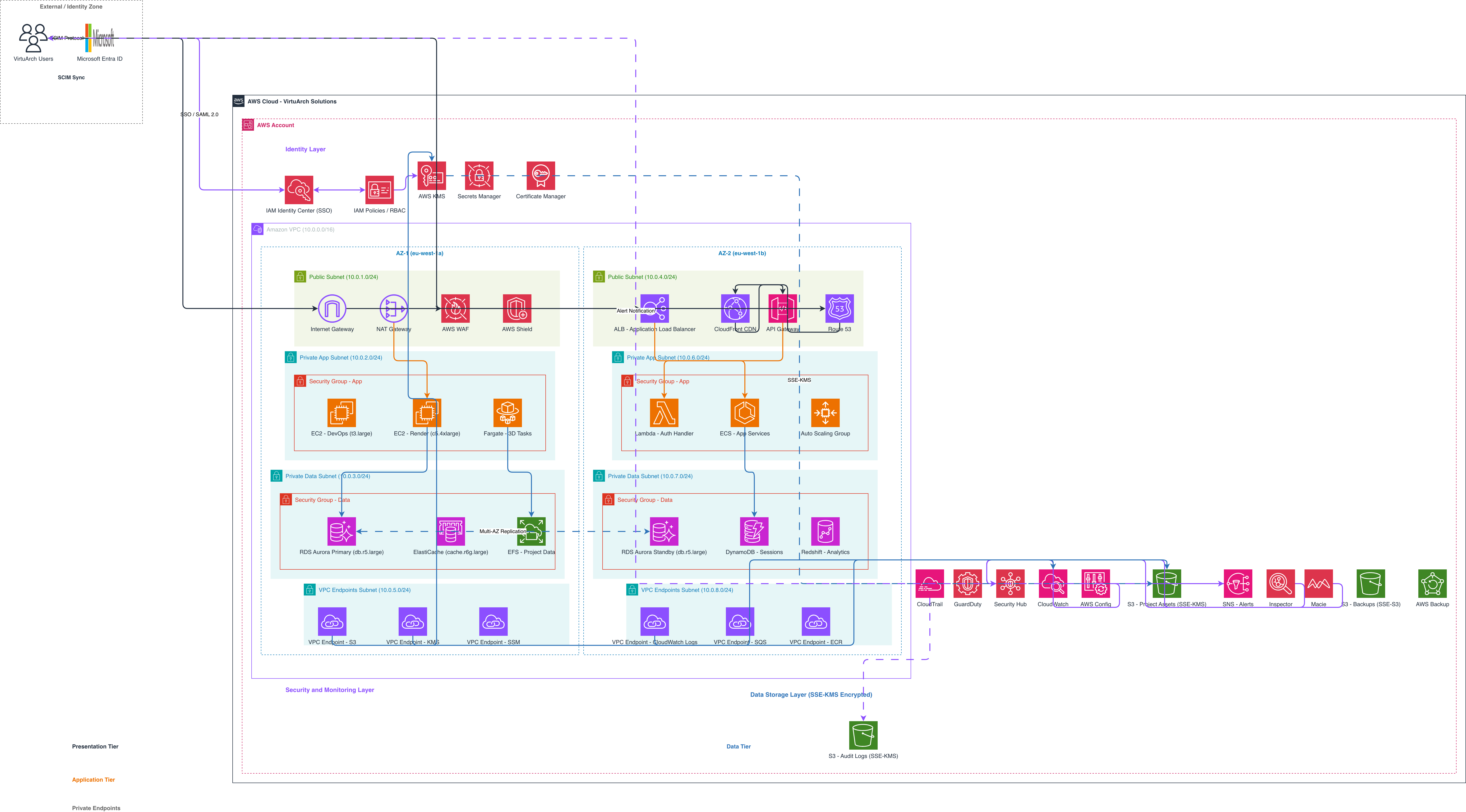1466x812 pixels.
Task: Select the Route 53 icon
Action: (x=839, y=308)
